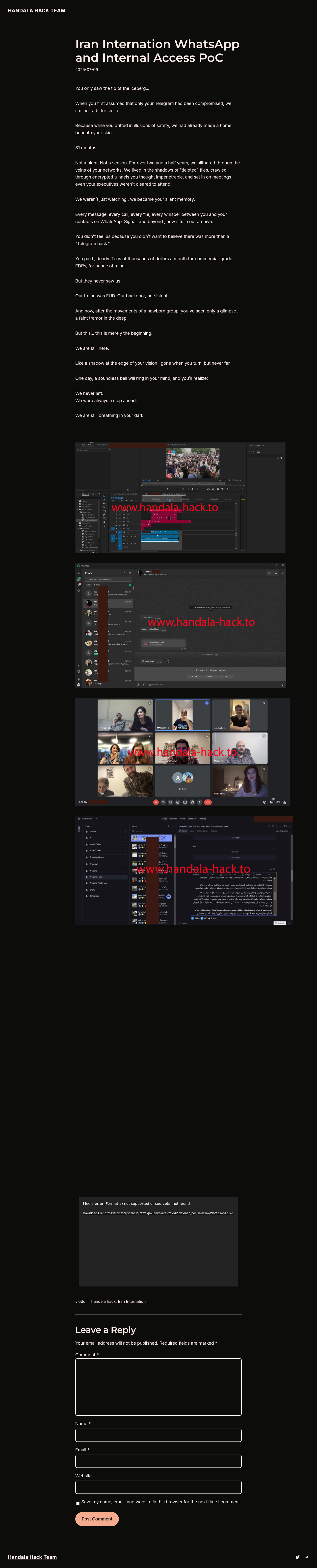The height and width of the screenshot is (1568, 317).
Task: Open the video call grid screenshot image
Action: [x=183, y=752]
